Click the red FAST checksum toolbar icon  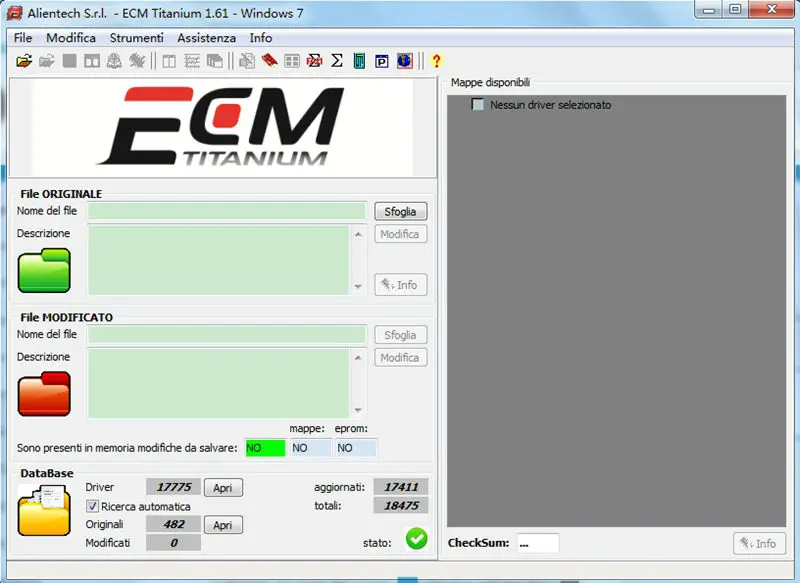(x=314, y=61)
